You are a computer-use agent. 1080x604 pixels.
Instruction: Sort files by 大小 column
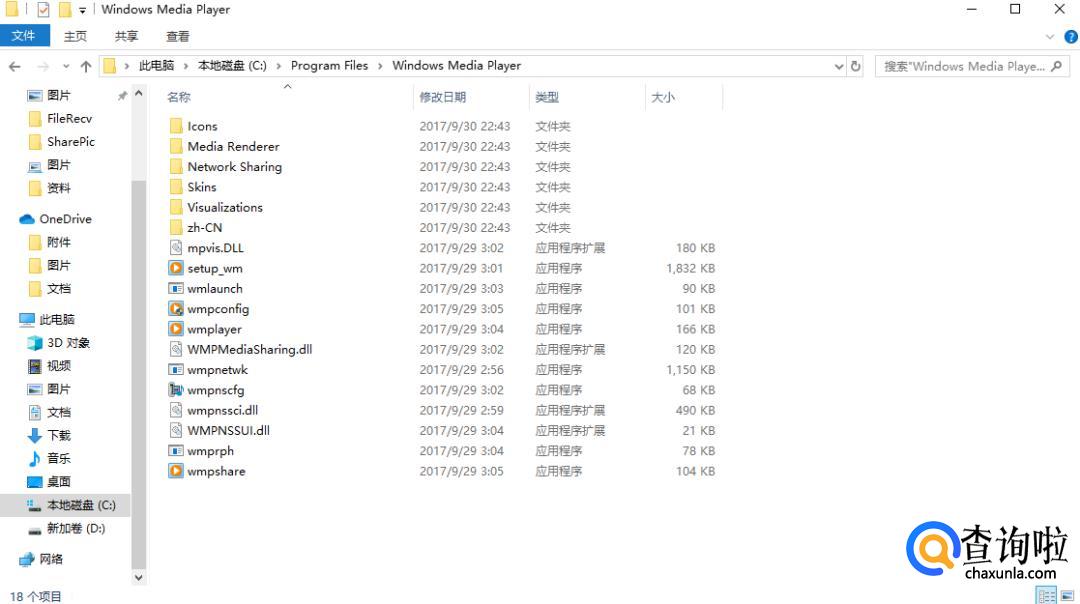pyautogui.click(x=663, y=97)
